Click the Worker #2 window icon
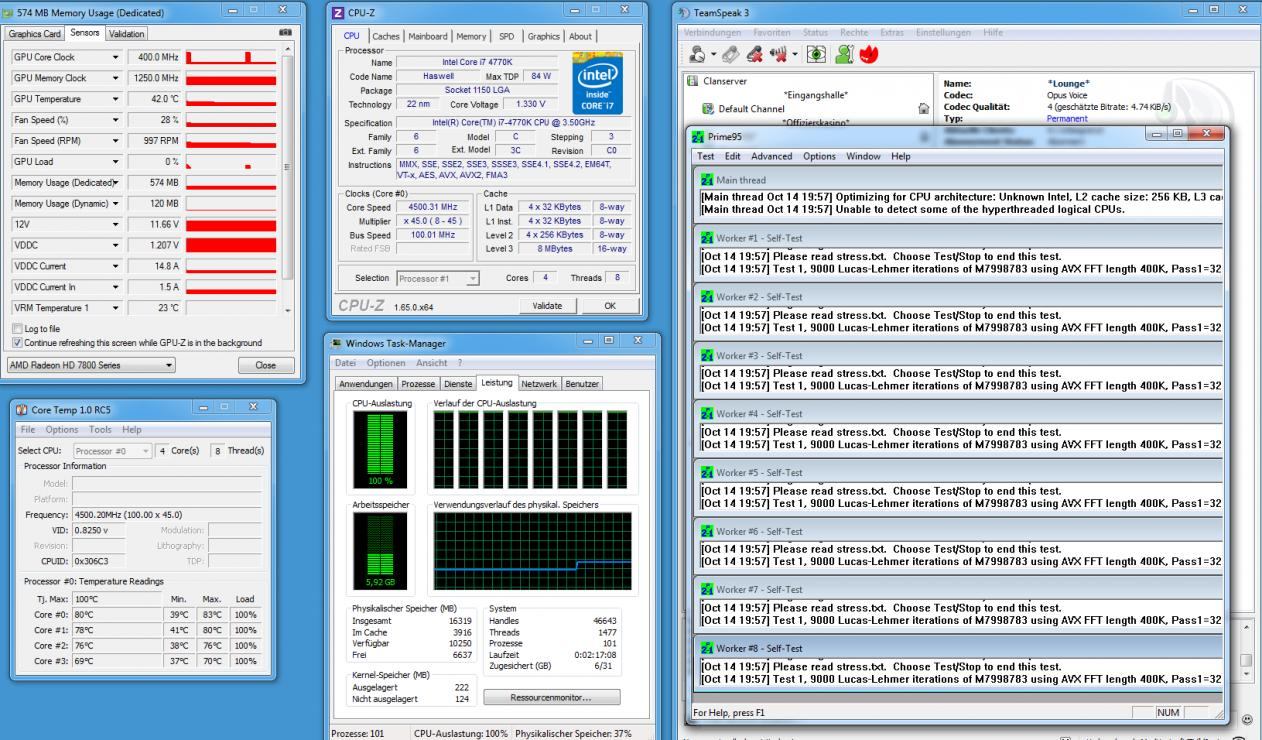This screenshot has height=740, width=1262. [708, 298]
